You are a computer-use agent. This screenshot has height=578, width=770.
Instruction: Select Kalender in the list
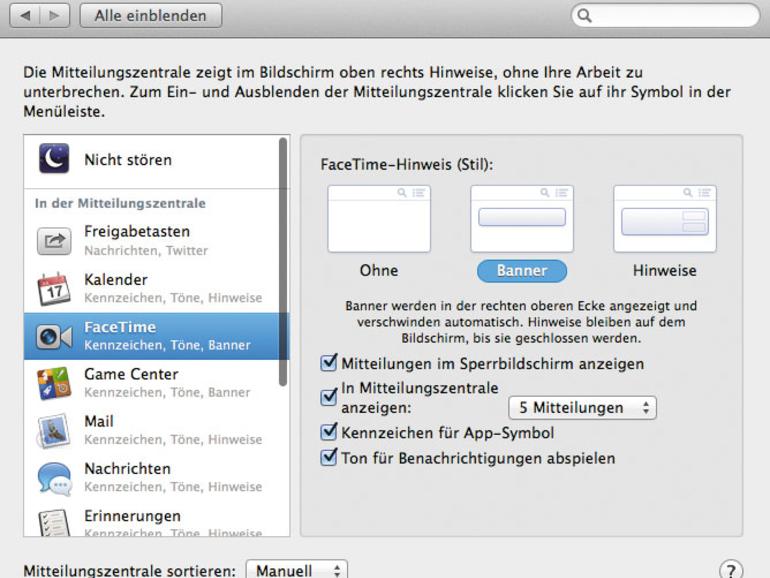(x=151, y=288)
